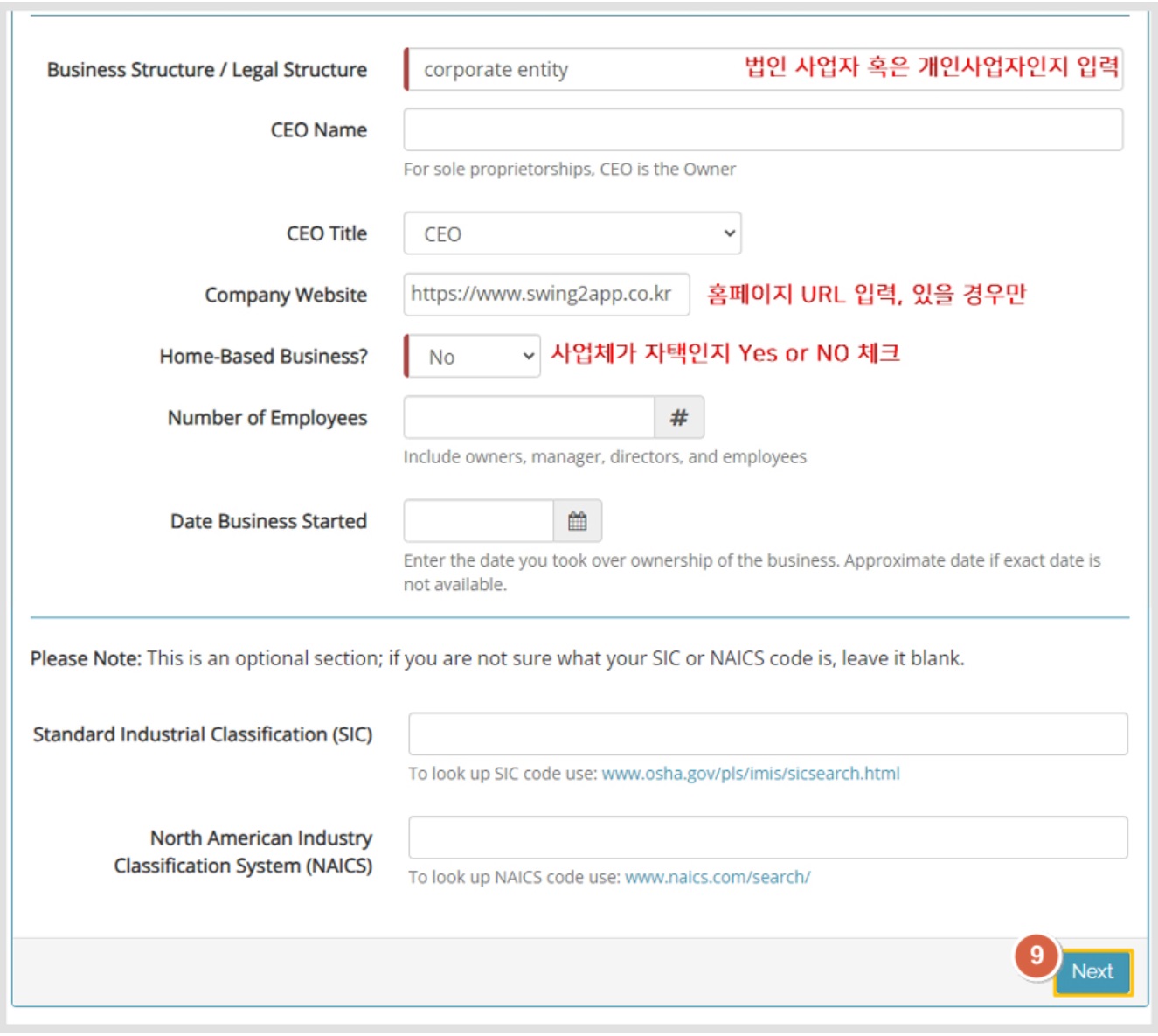The image size is (1158, 1036).
Task: Focus the Date Business Started field
Action: (479, 521)
